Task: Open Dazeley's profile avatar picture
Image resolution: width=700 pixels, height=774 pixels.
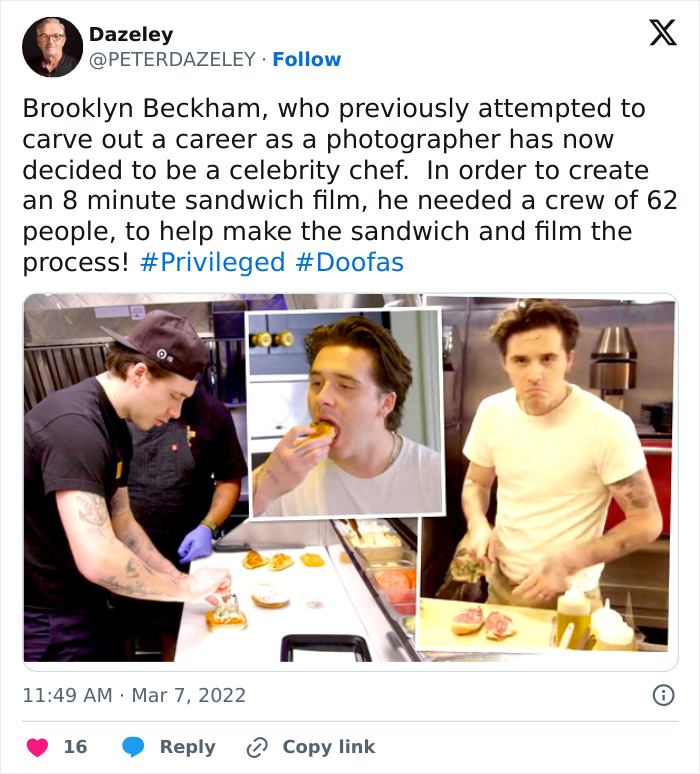Action: coord(52,47)
